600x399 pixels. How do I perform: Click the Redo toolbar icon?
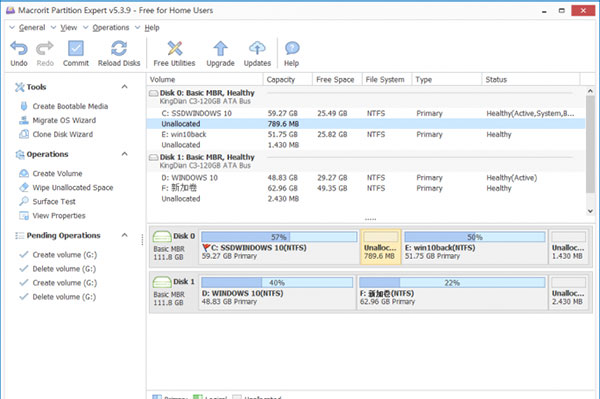coord(45,49)
